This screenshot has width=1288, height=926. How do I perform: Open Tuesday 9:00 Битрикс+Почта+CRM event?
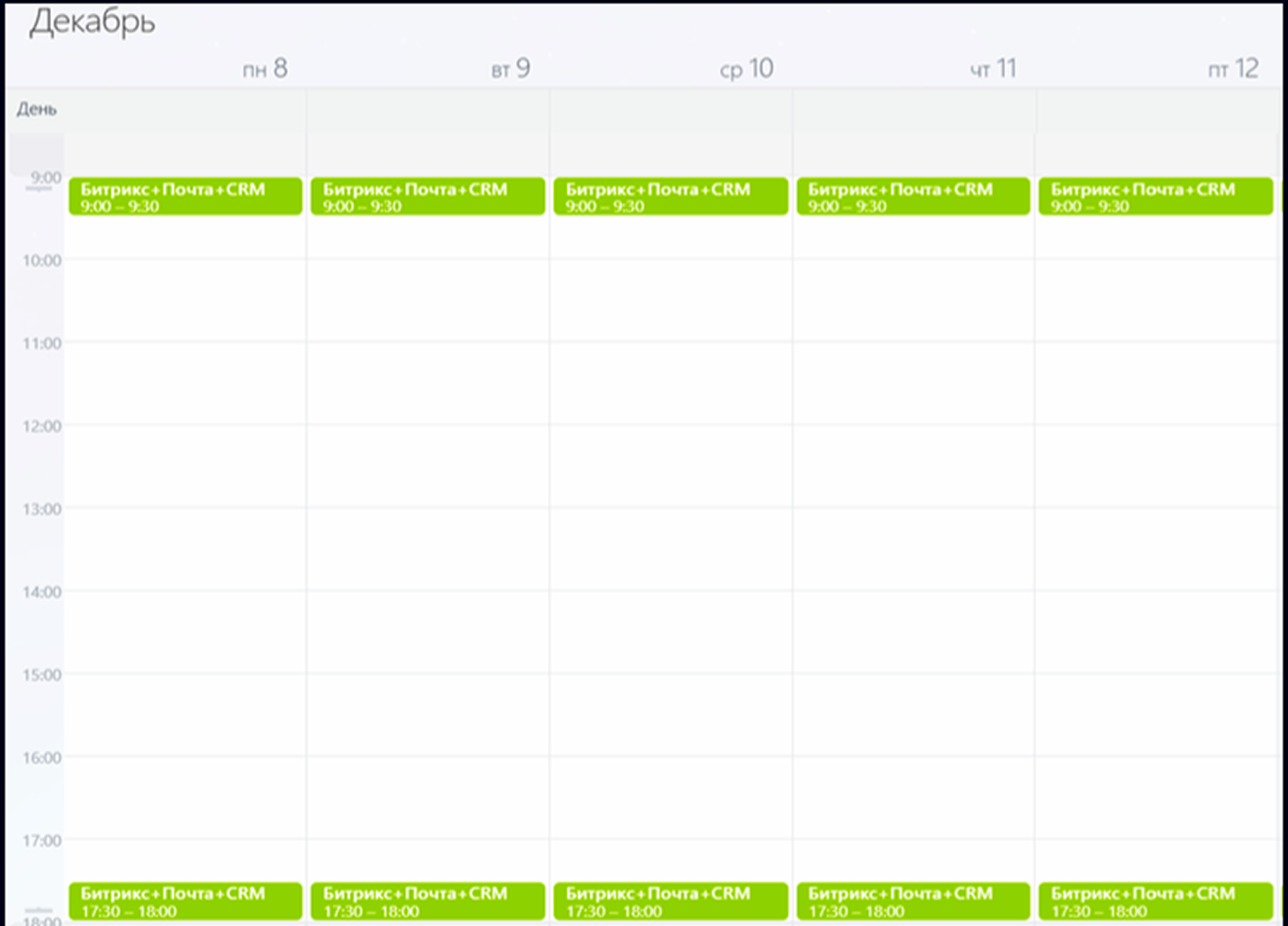(x=428, y=196)
